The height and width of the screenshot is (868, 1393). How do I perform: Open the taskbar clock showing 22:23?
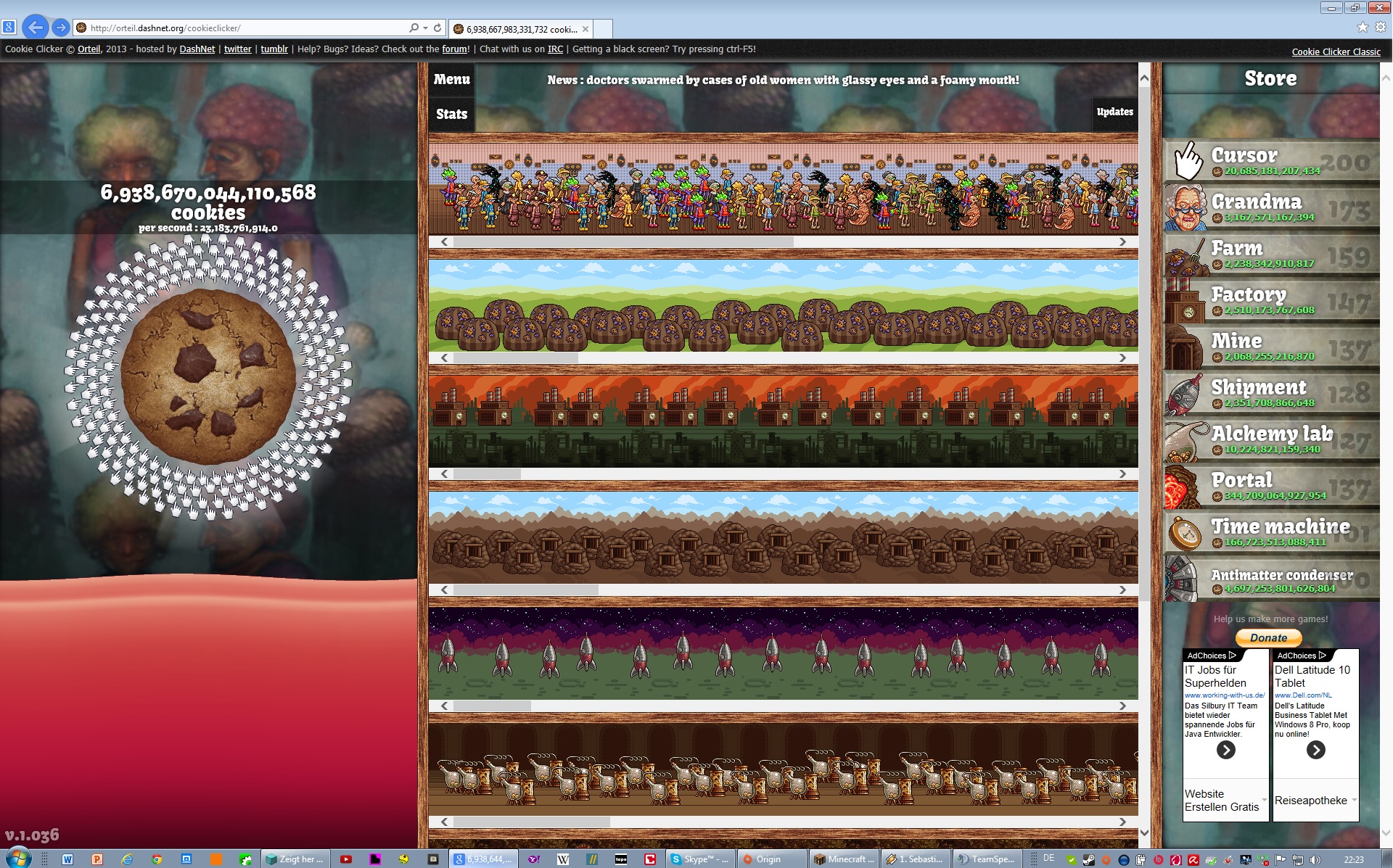(1354, 859)
